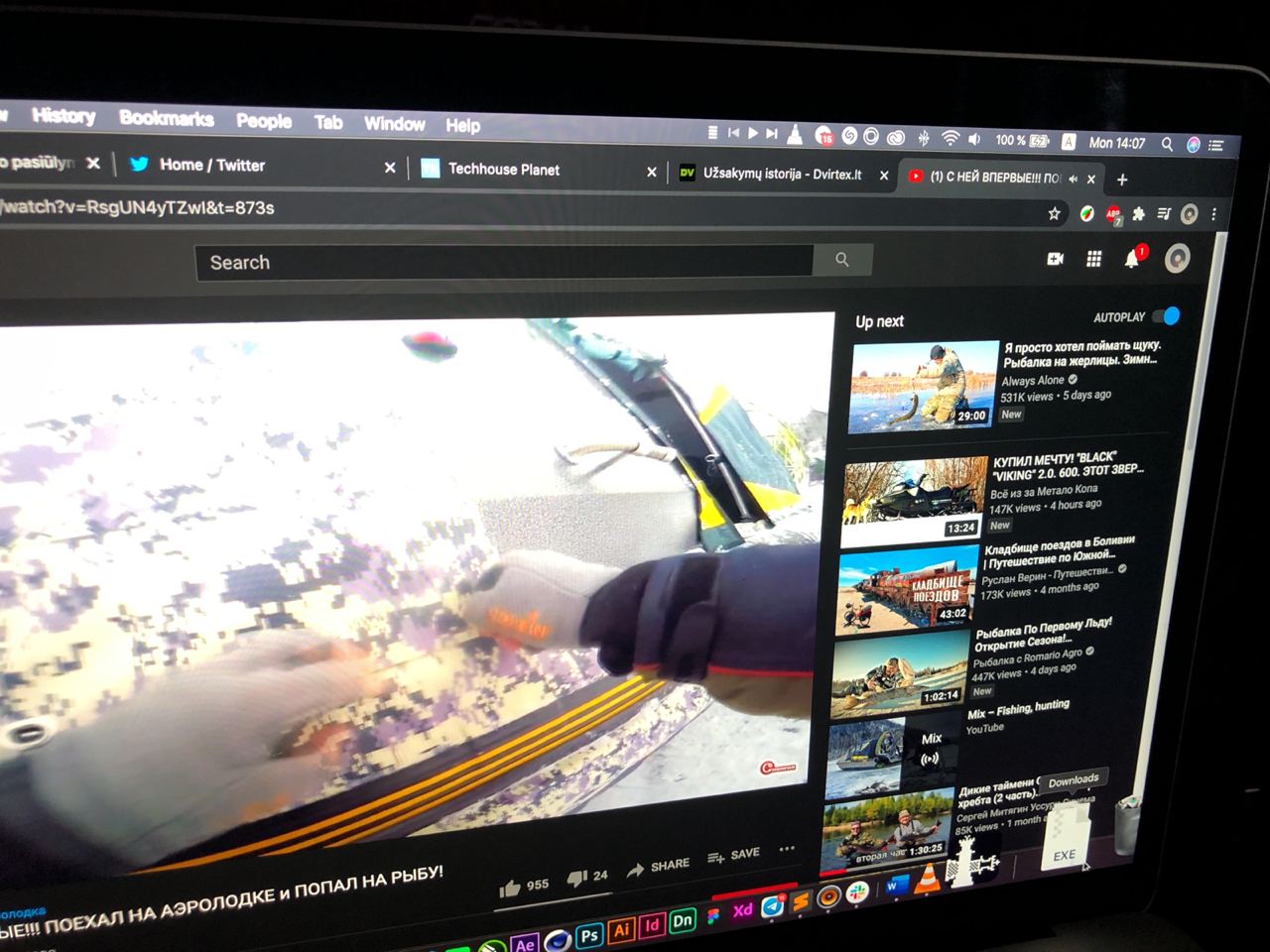The image size is (1270, 952).
Task: Bookmark this page with the star icon
Action: click(1054, 213)
